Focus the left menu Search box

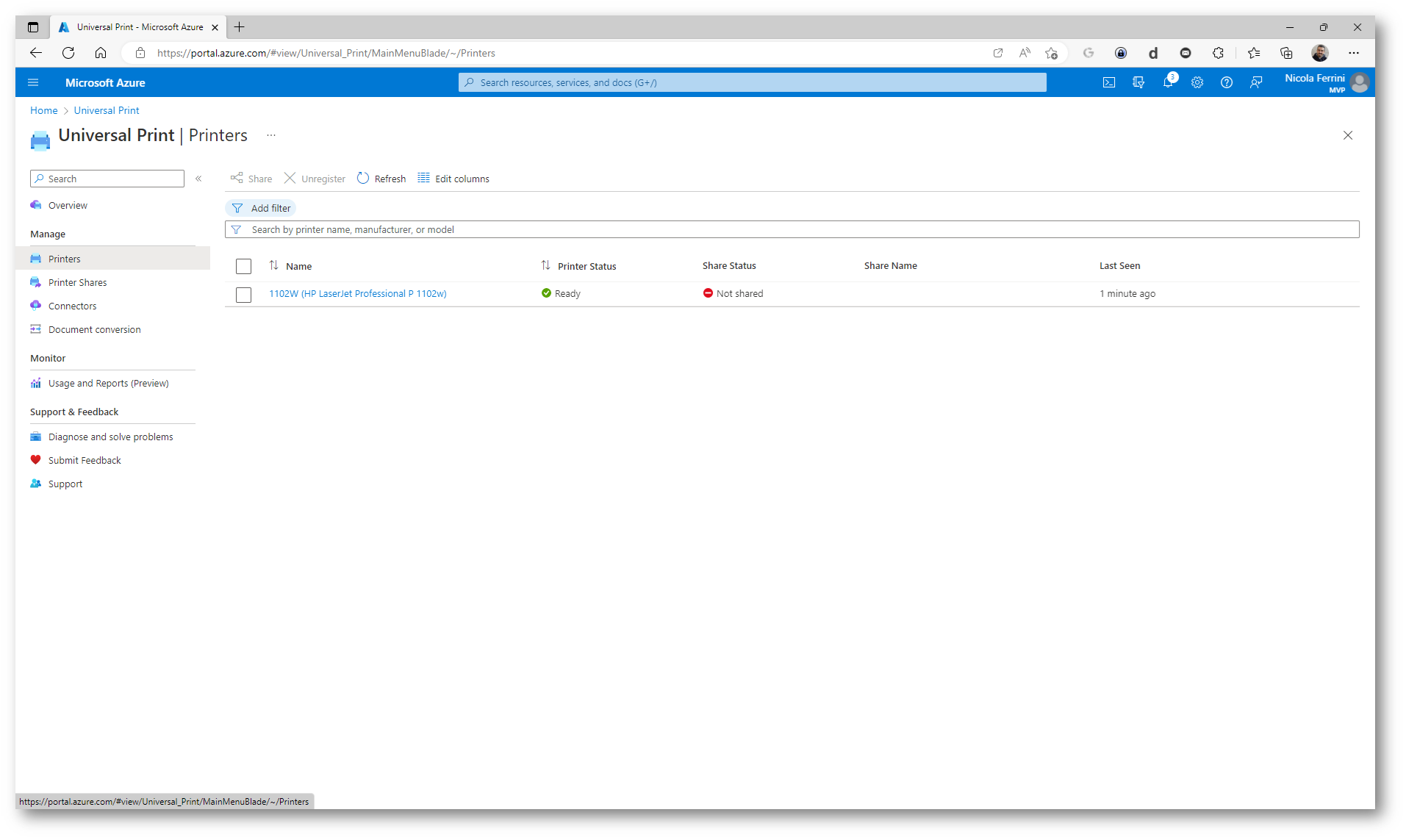tap(107, 179)
